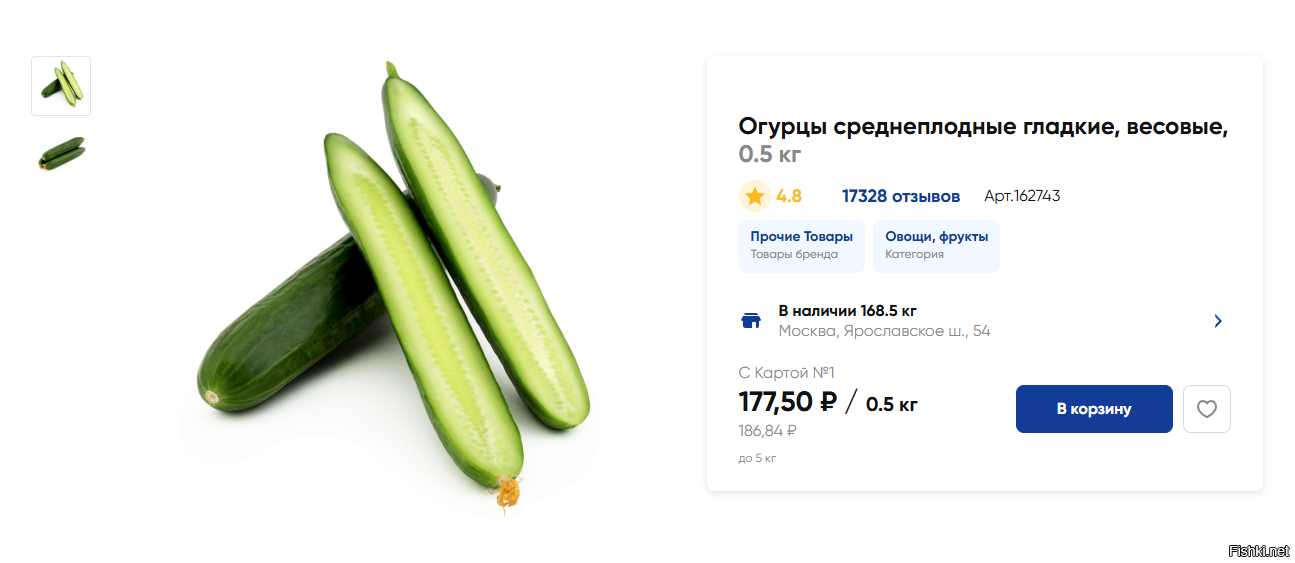The image size is (1295, 563).
Task: Click the address Москва, Ярославское ш., 54
Action: [x=884, y=331]
